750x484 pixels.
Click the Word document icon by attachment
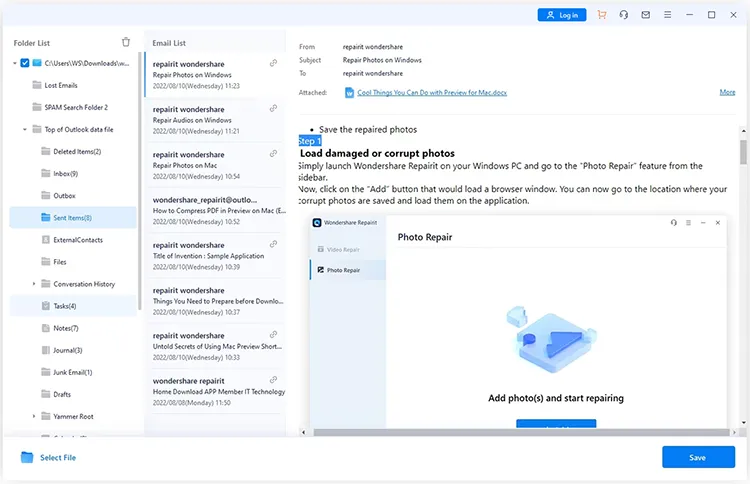[350, 92]
